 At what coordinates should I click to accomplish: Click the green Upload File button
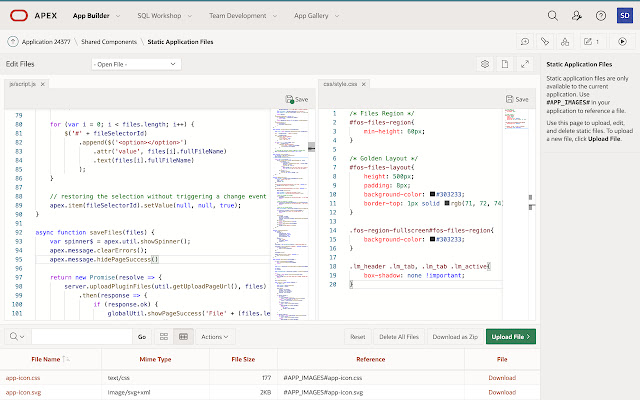click(x=512, y=337)
